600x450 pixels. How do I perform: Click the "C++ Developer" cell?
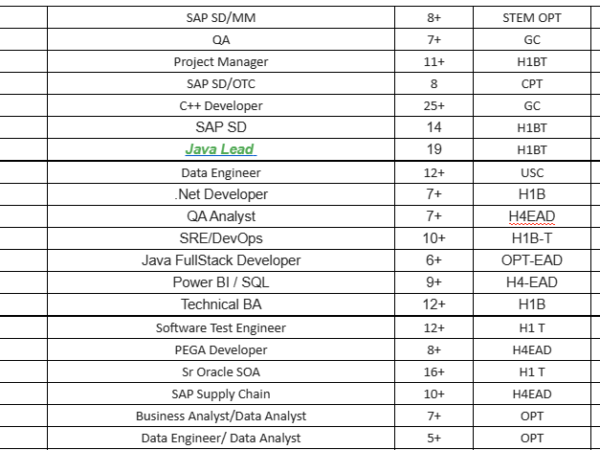coord(220,105)
